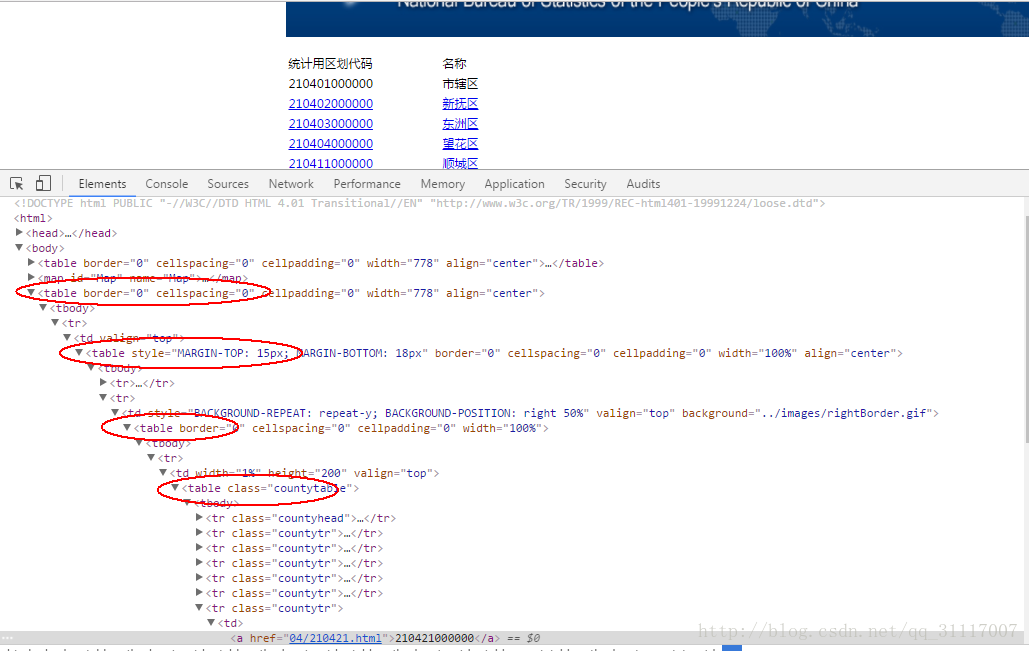Select the html tag line
The width and height of the screenshot is (1029, 651).
click(33, 218)
